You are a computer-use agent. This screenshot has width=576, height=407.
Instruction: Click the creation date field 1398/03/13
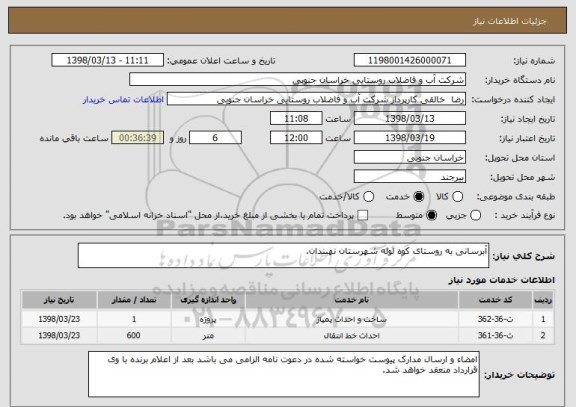pyautogui.click(x=410, y=118)
